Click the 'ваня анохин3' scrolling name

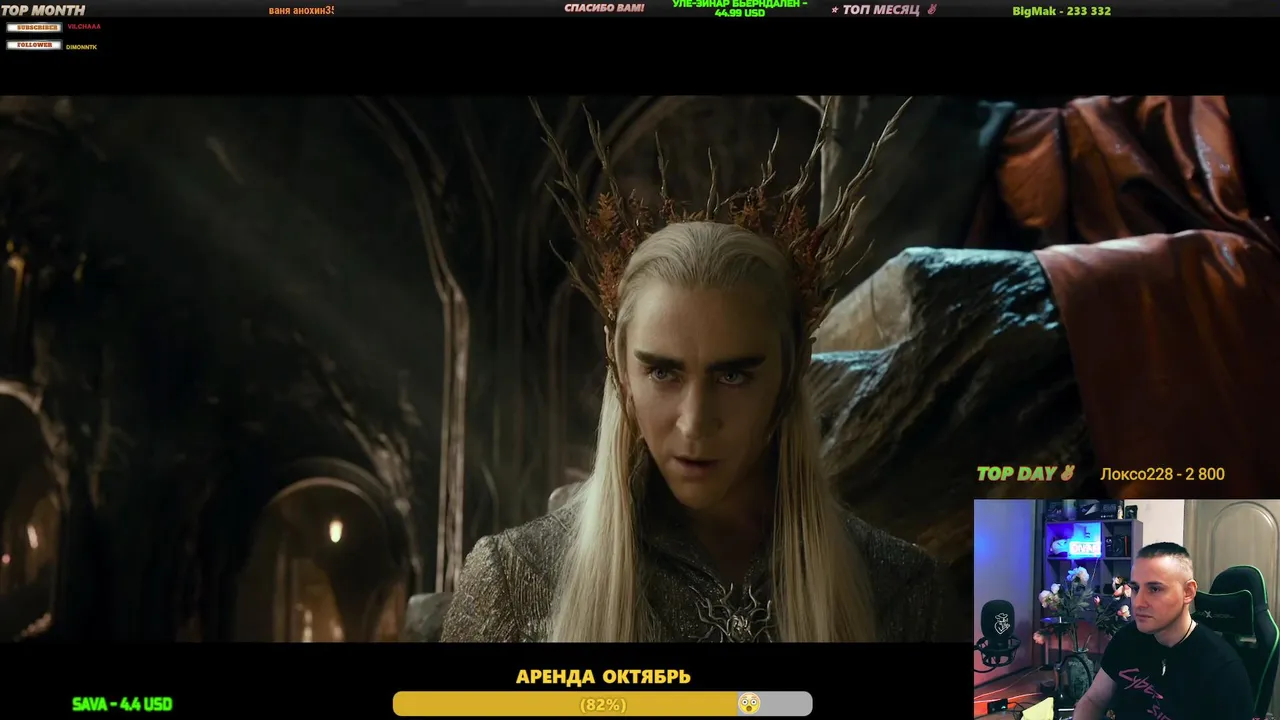coord(301,10)
